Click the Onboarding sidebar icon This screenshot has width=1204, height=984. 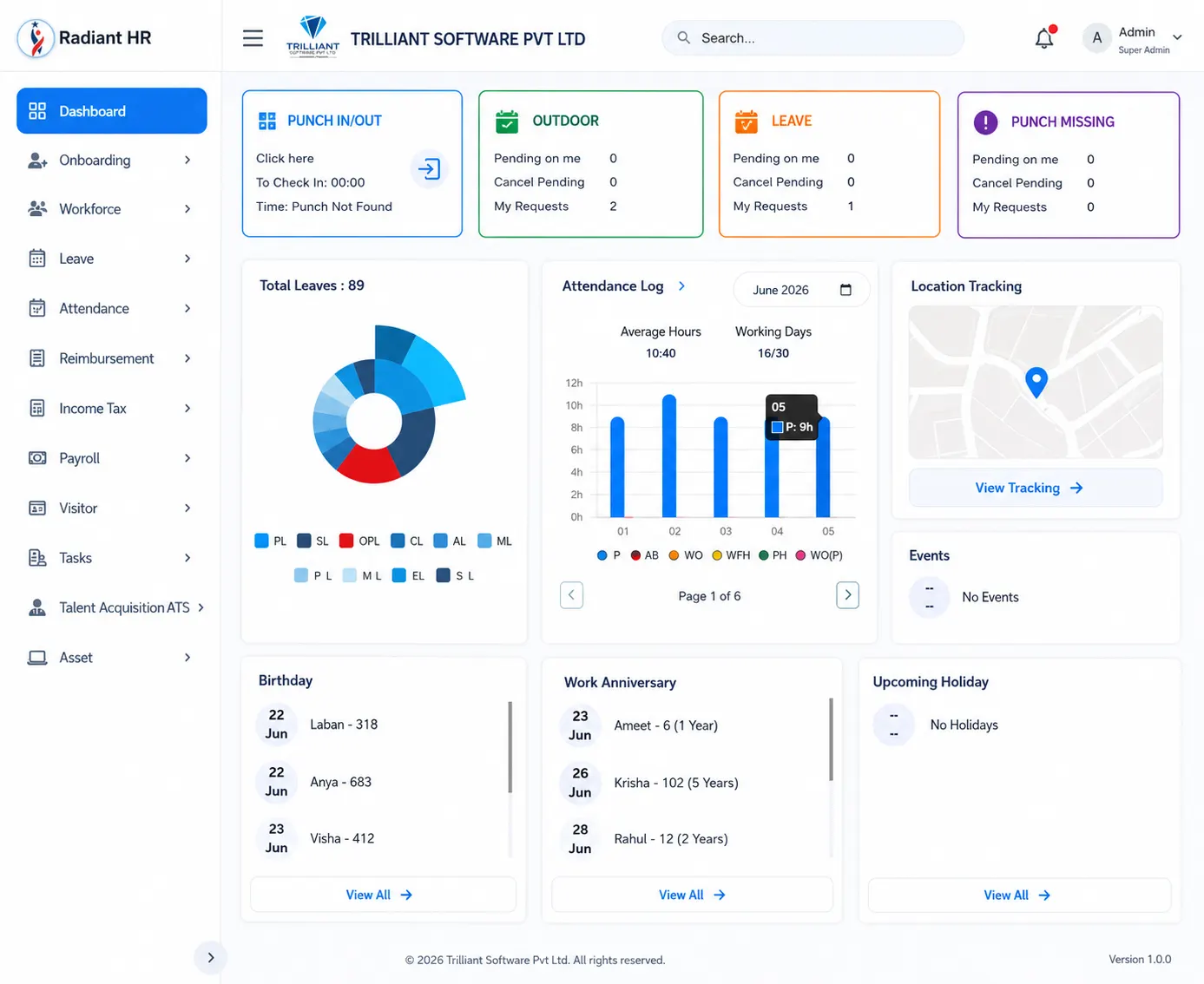(37, 161)
